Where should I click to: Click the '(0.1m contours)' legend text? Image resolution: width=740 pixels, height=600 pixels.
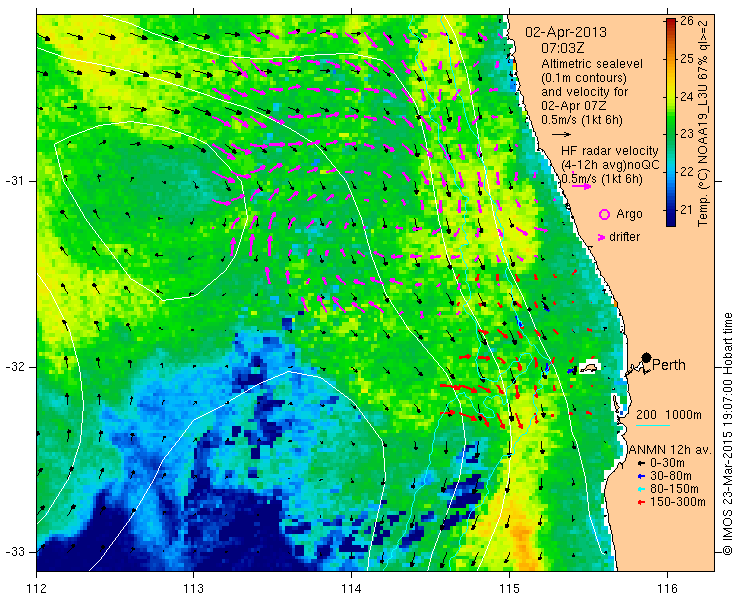tap(584, 77)
